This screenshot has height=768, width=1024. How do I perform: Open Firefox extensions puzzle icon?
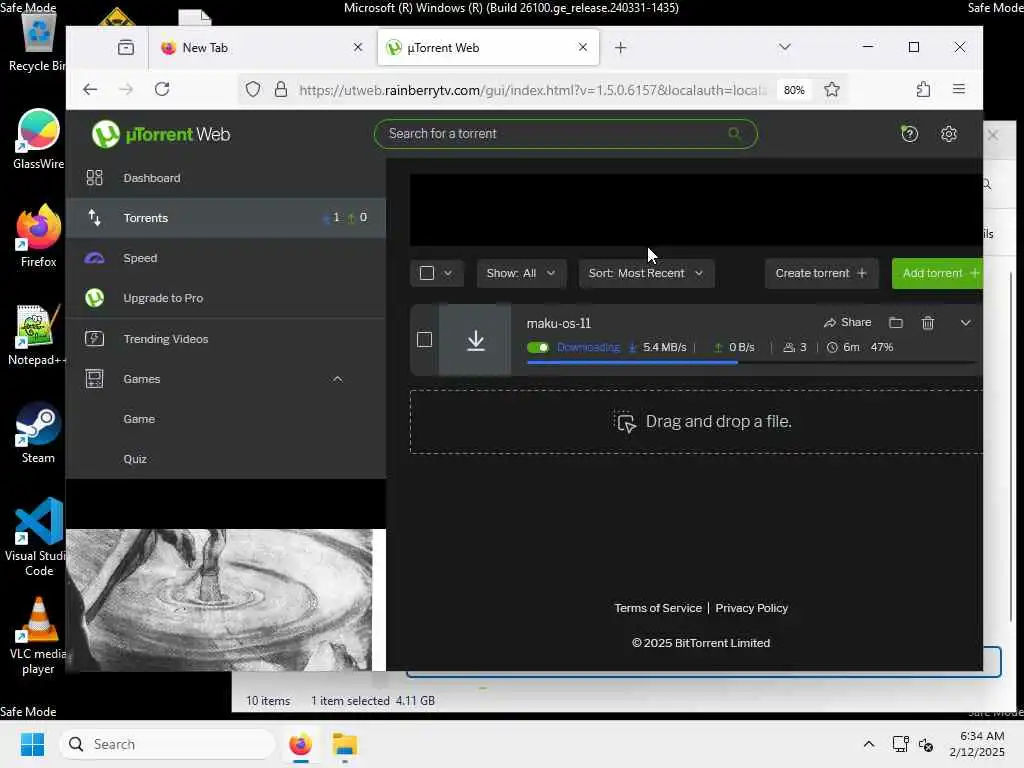(923, 89)
